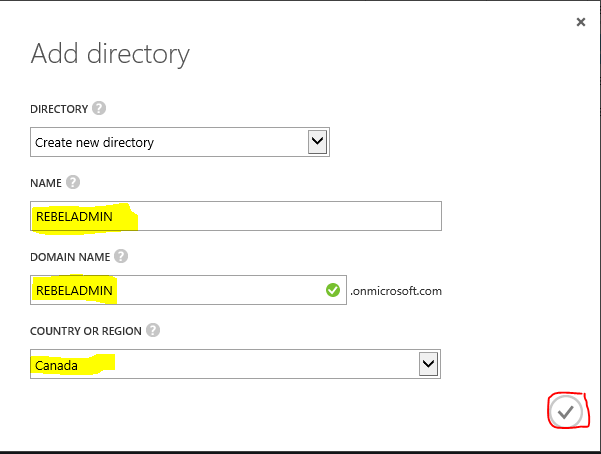
Task: Click the NAME field label
Action: tap(46, 183)
